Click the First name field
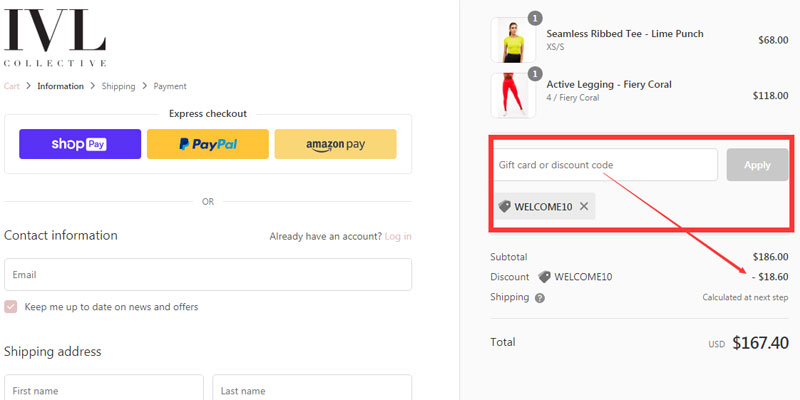The image size is (800, 400). coord(104,390)
